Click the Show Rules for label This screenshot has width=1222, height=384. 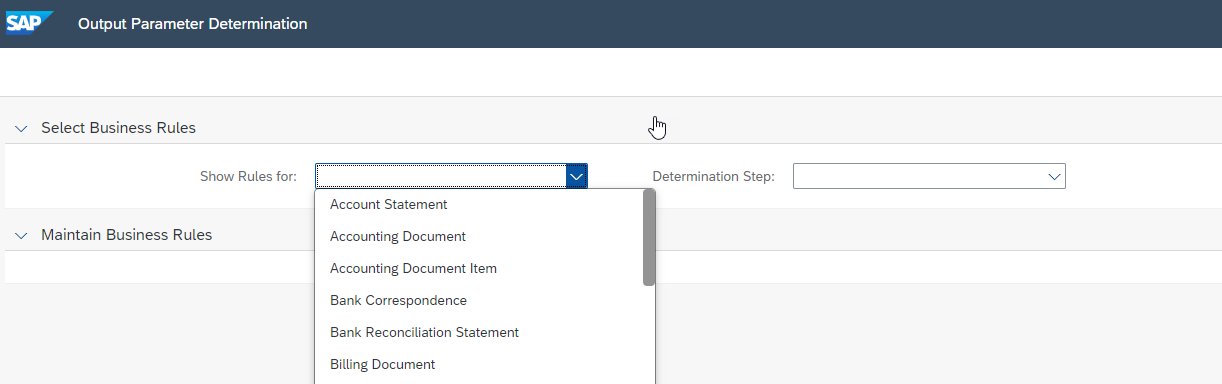pyautogui.click(x=248, y=176)
